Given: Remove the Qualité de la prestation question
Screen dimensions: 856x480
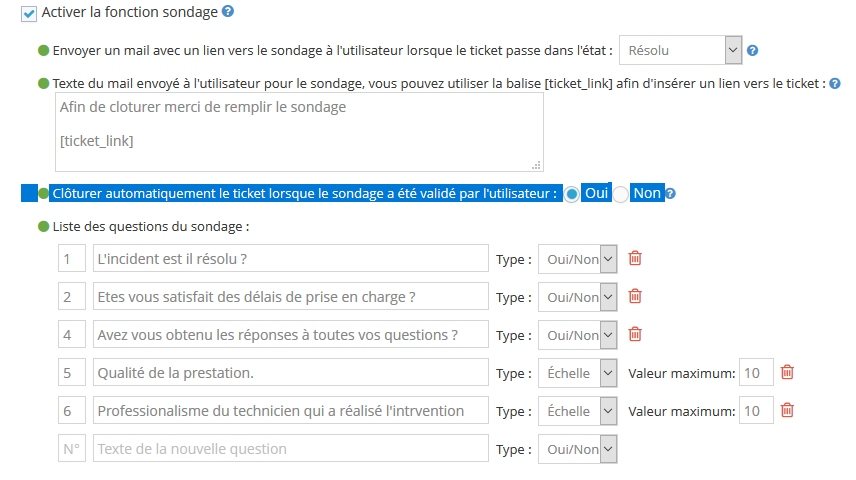Looking at the screenshot, I should pyautogui.click(x=787, y=372).
